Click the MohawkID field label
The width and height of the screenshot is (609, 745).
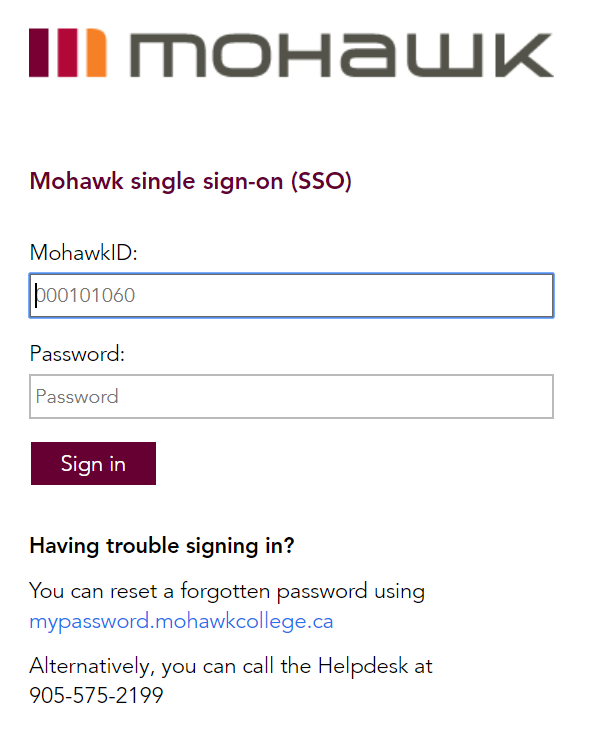pos(83,252)
